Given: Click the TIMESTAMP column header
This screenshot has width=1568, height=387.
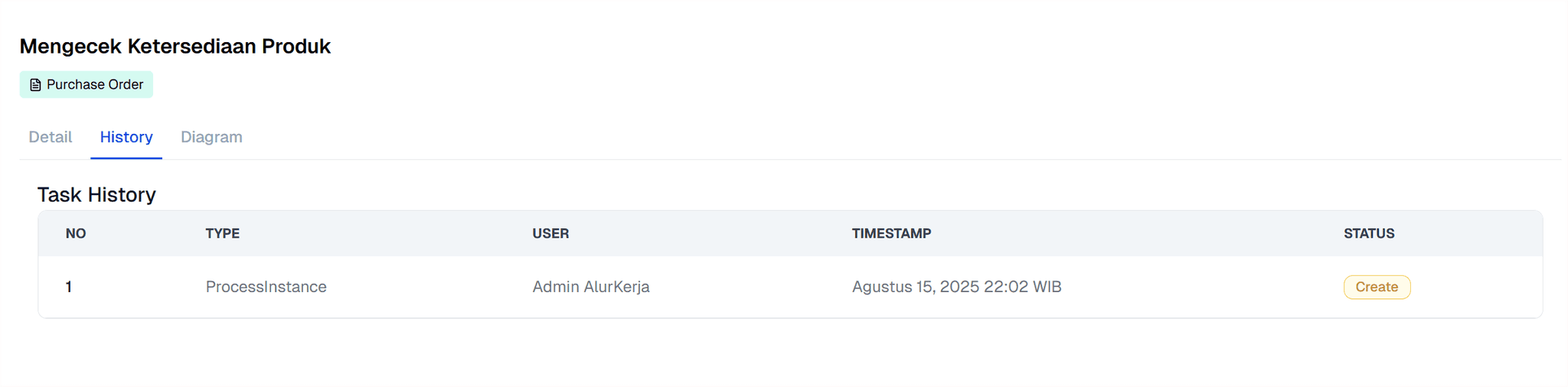Looking at the screenshot, I should (891, 233).
